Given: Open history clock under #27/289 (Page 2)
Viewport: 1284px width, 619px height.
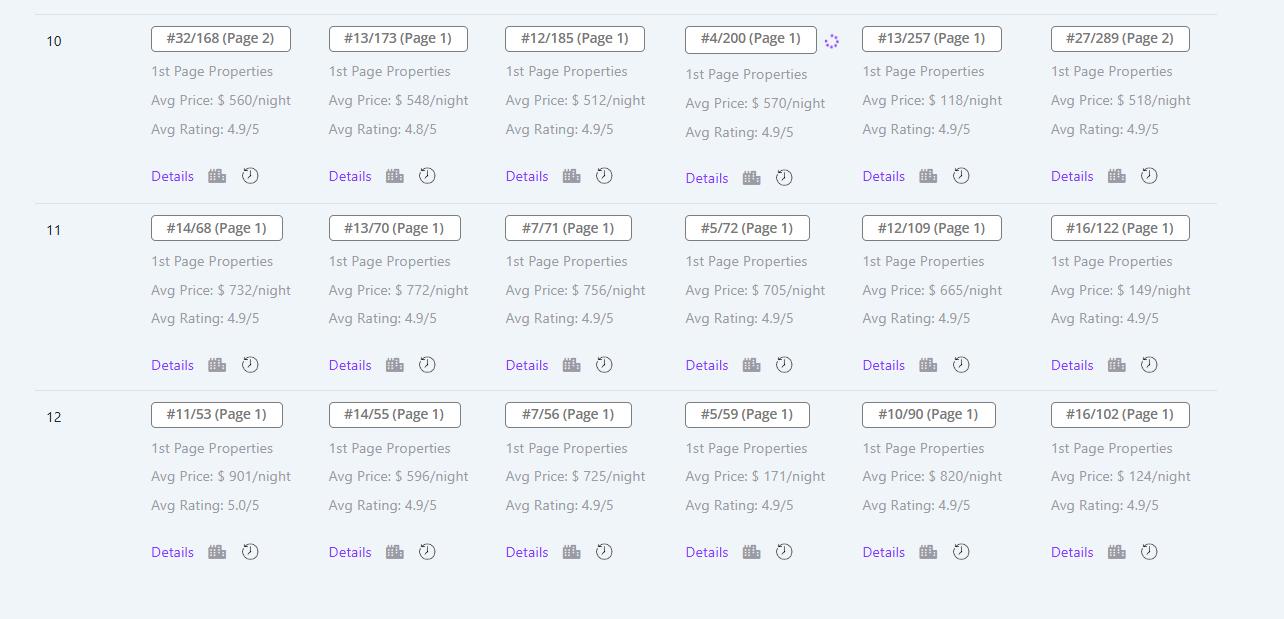Looking at the screenshot, I should tap(1149, 176).
